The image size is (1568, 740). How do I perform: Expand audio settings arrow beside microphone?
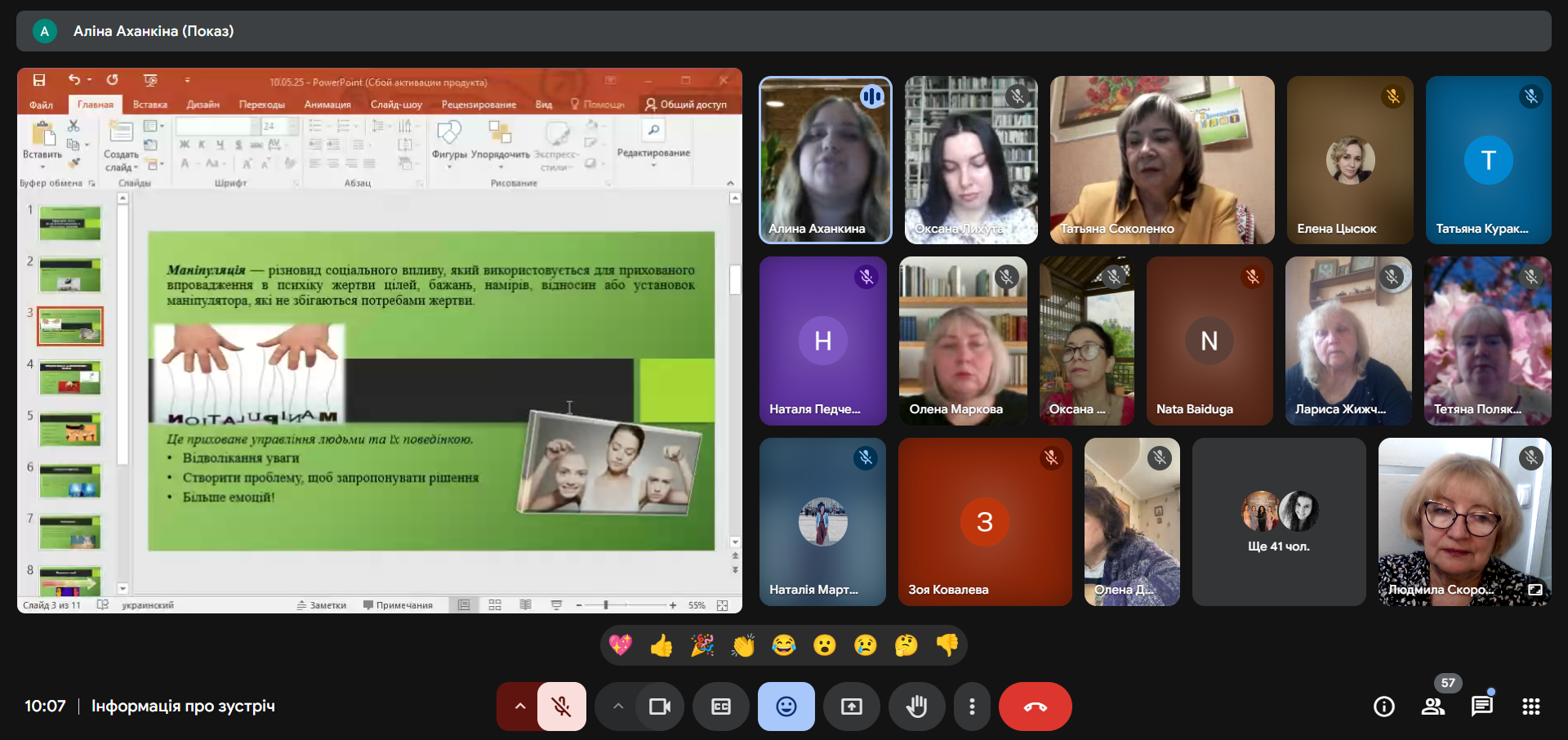tap(519, 707)
